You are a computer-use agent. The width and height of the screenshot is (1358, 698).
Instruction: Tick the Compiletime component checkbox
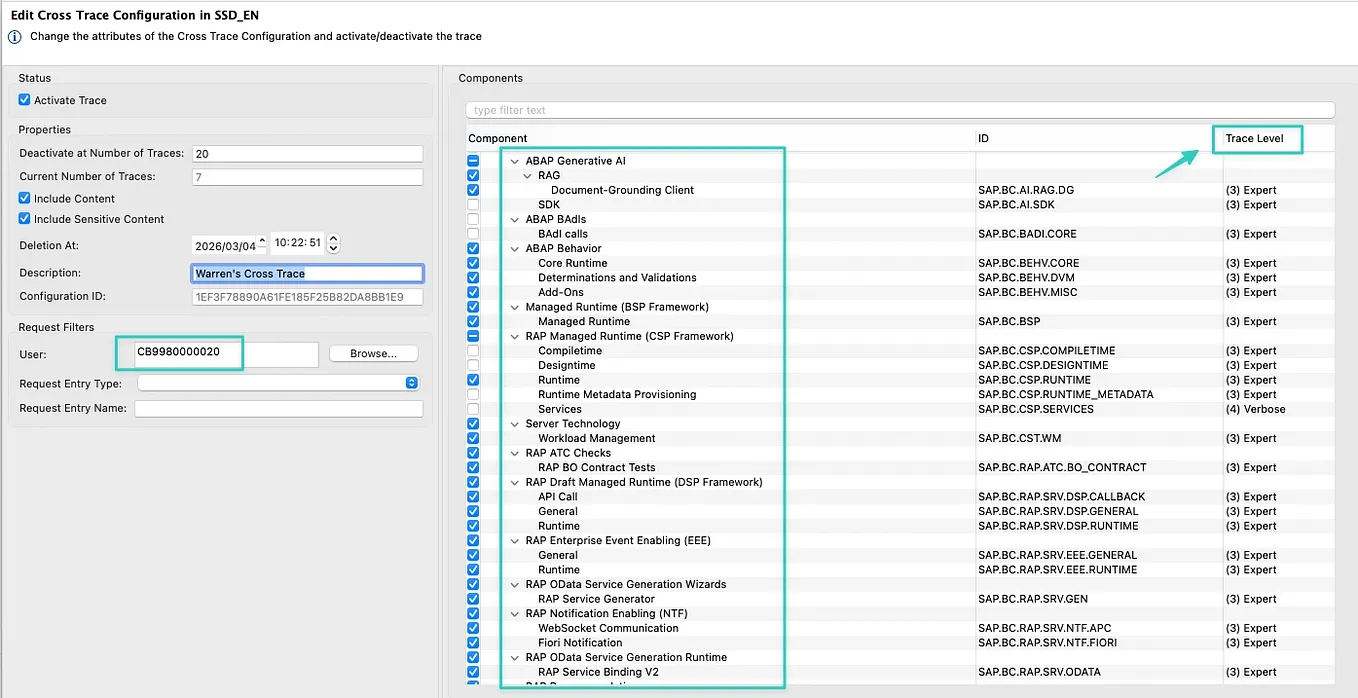(473, 351)
